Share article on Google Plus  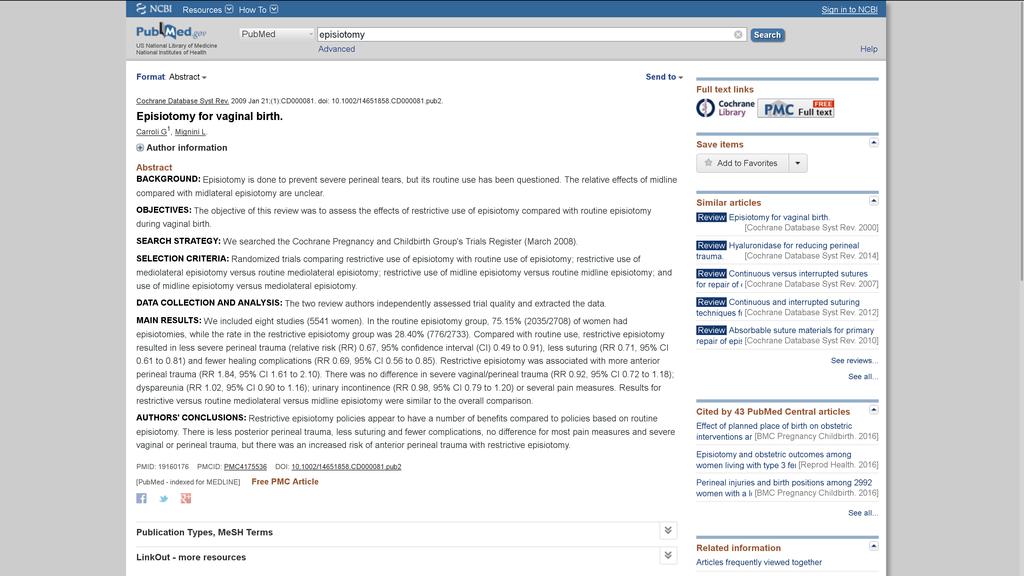pyautogui.click(x=186, y=498)
